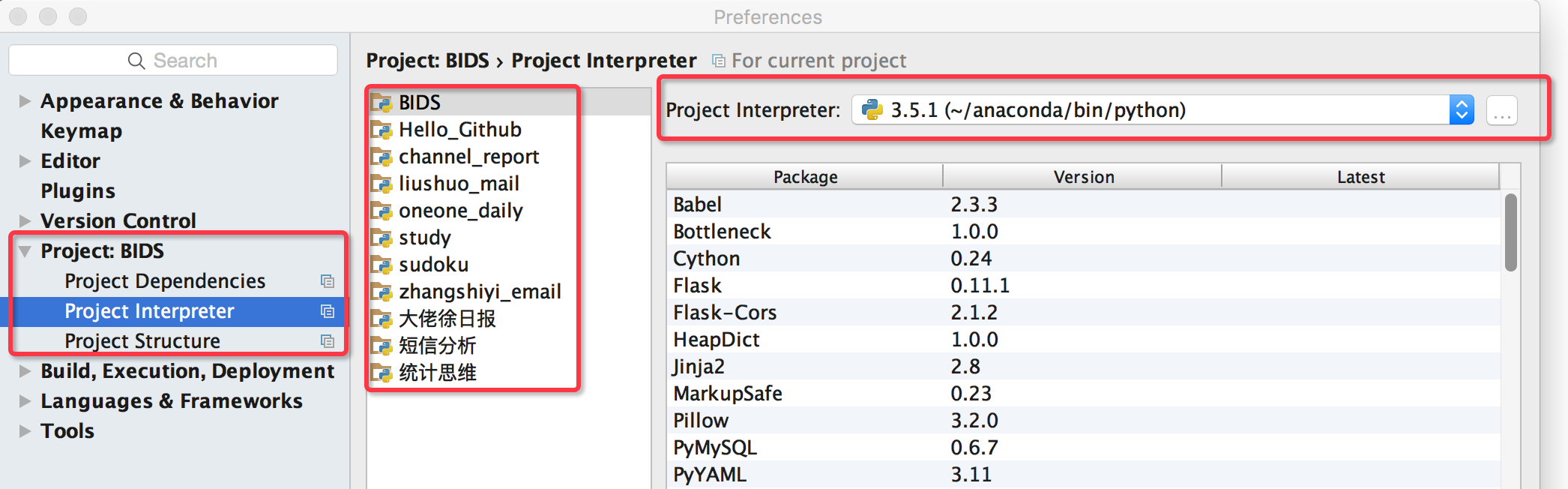
Task: Click the oneone_daily project folder icon
Action: [x=382, y=211]
